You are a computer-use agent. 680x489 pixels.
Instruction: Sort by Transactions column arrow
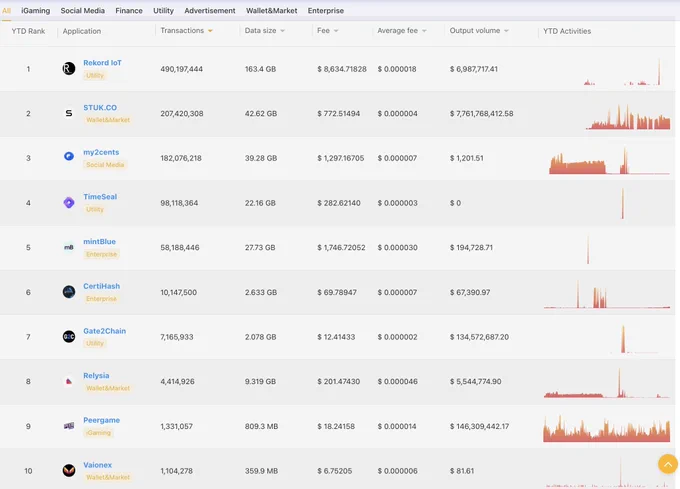coord(210,31)
